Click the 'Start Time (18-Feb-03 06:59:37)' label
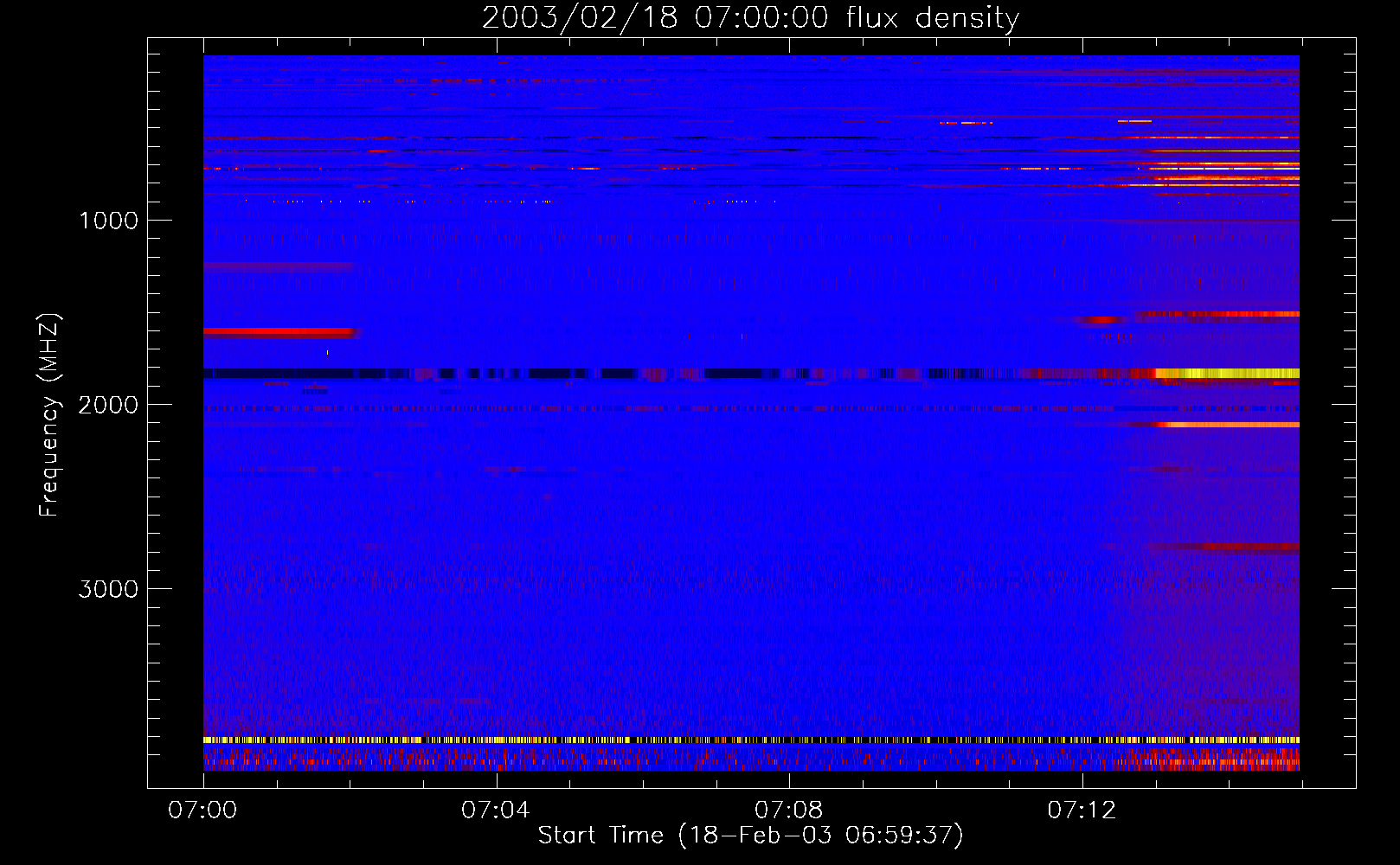The width and height of the screenshot is (1400, 865). click(750, 835)
